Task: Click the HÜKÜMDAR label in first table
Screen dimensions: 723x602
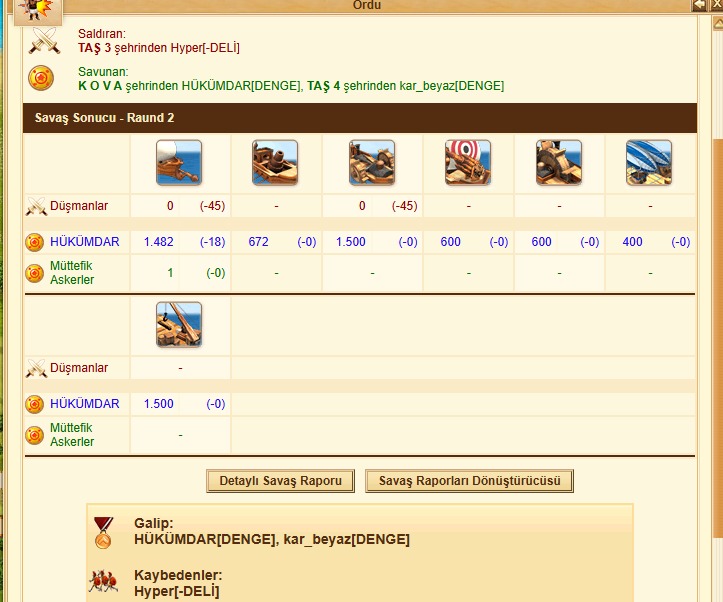Action: tap(85, 242)
